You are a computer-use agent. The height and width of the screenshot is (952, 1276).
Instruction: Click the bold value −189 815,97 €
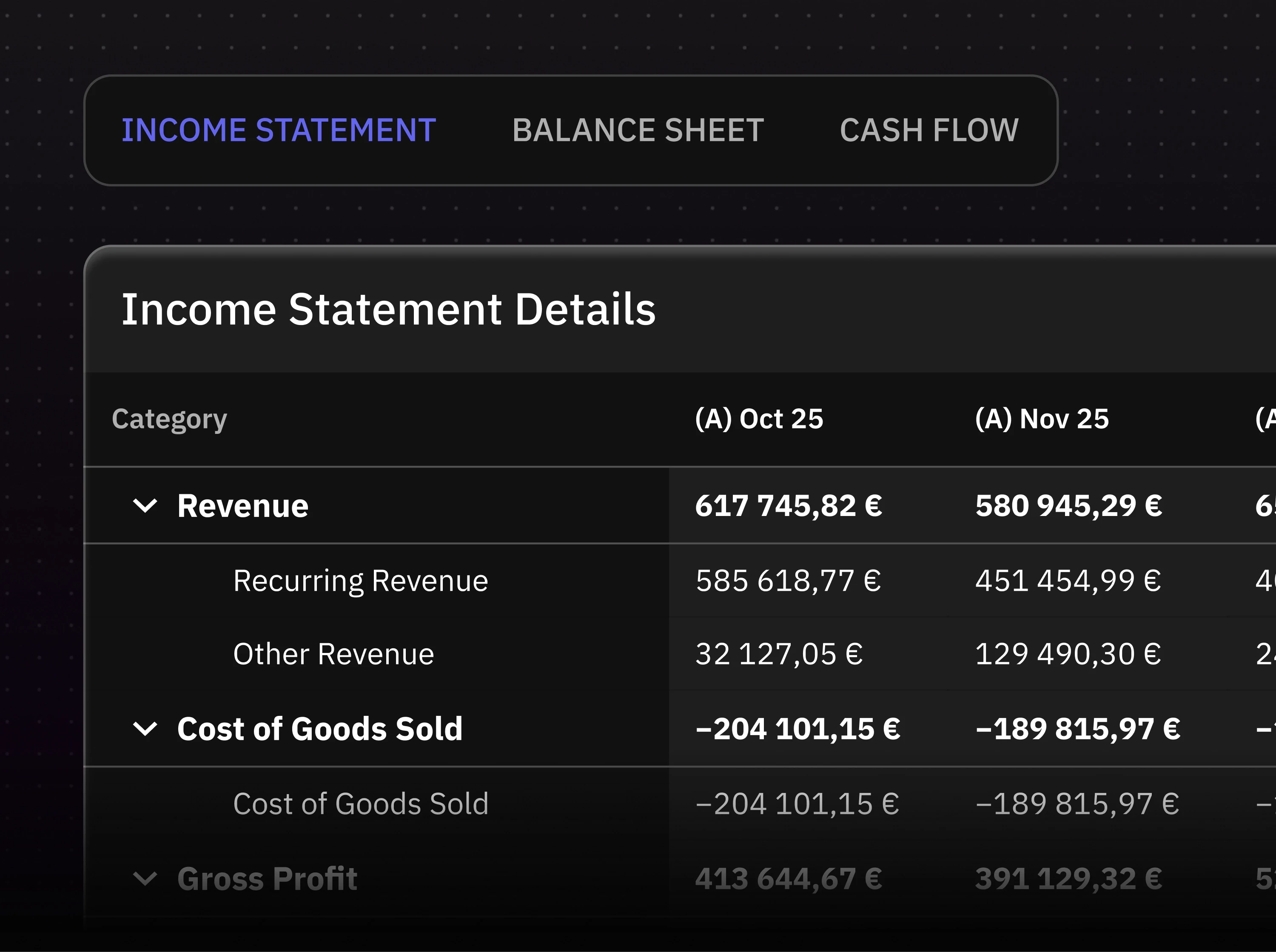(1078, 729)
